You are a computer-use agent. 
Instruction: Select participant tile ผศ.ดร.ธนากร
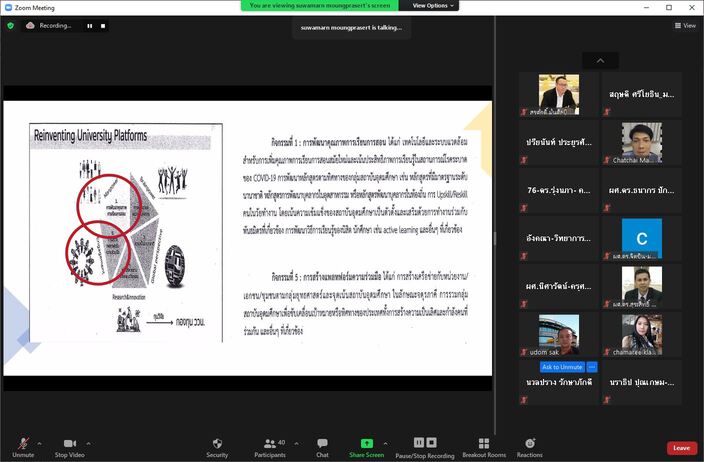(642, 190)
